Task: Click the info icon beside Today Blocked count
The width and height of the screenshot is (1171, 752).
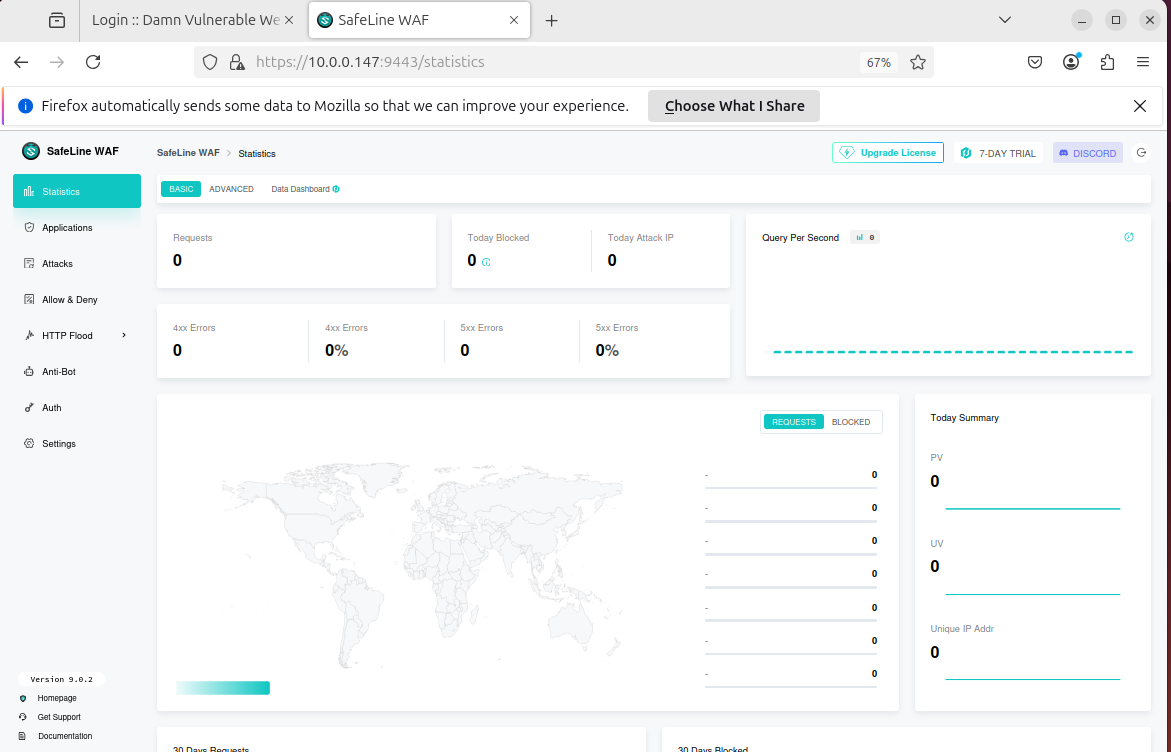Action: pos(486,262)
